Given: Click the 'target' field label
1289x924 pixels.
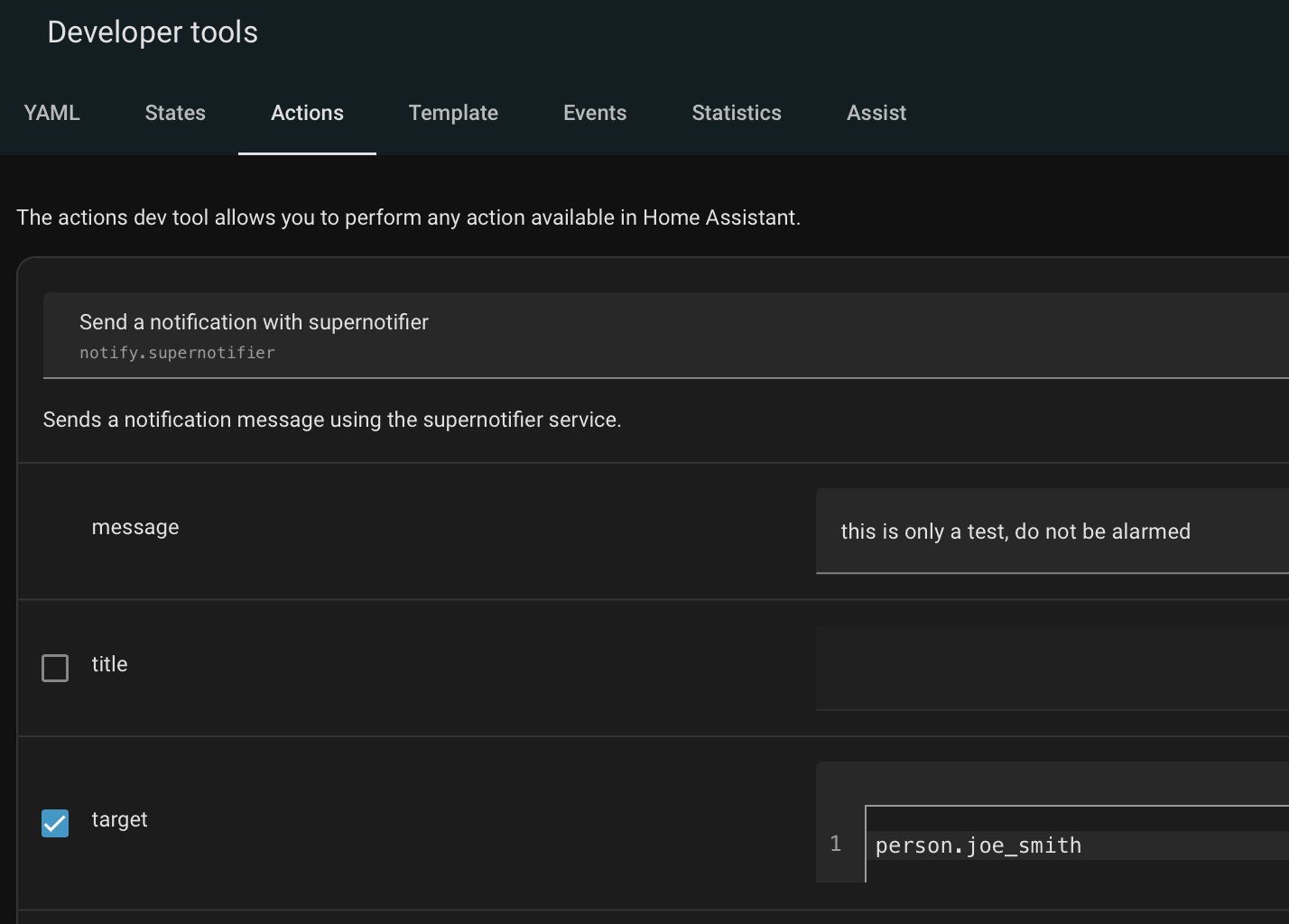Looking at the screenshot, I should pos(119,819).
